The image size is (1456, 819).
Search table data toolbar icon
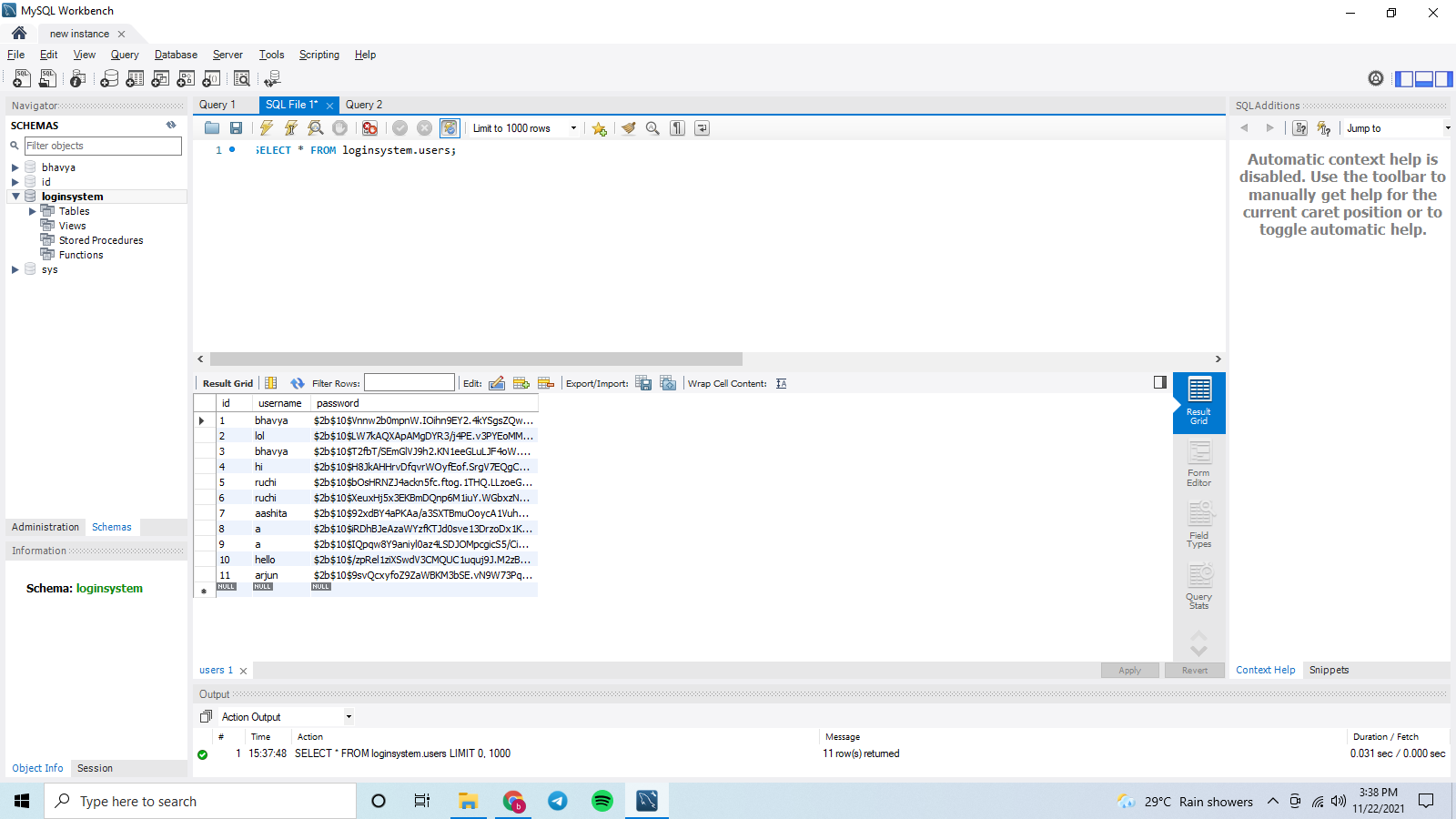coord(242,78)
